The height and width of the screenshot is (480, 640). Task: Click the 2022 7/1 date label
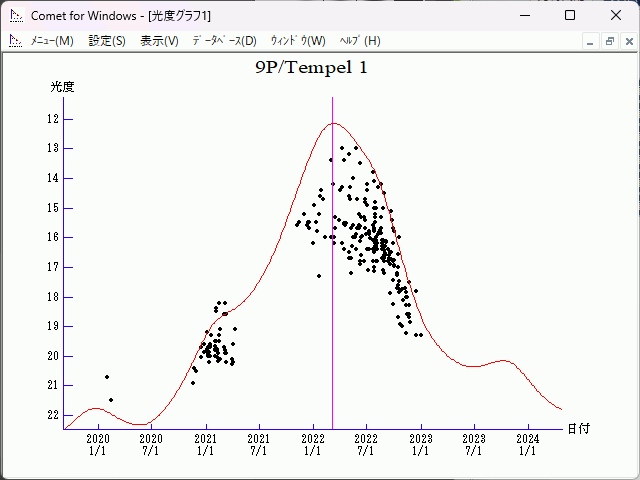[366, 445]
